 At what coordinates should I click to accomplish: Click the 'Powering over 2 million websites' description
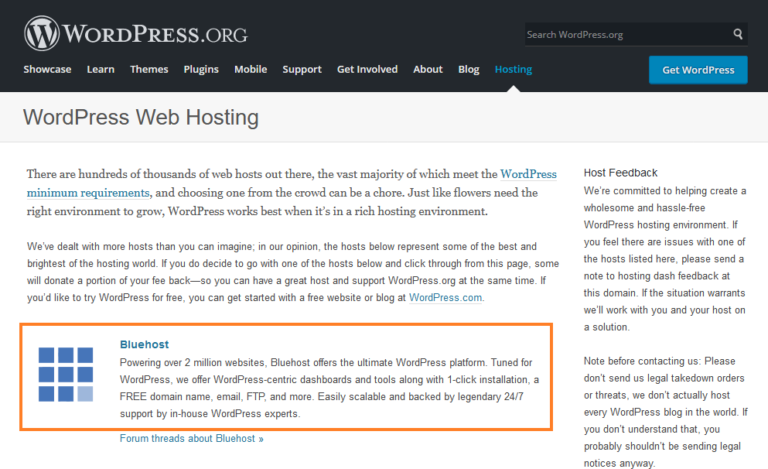tap(329, 388)
